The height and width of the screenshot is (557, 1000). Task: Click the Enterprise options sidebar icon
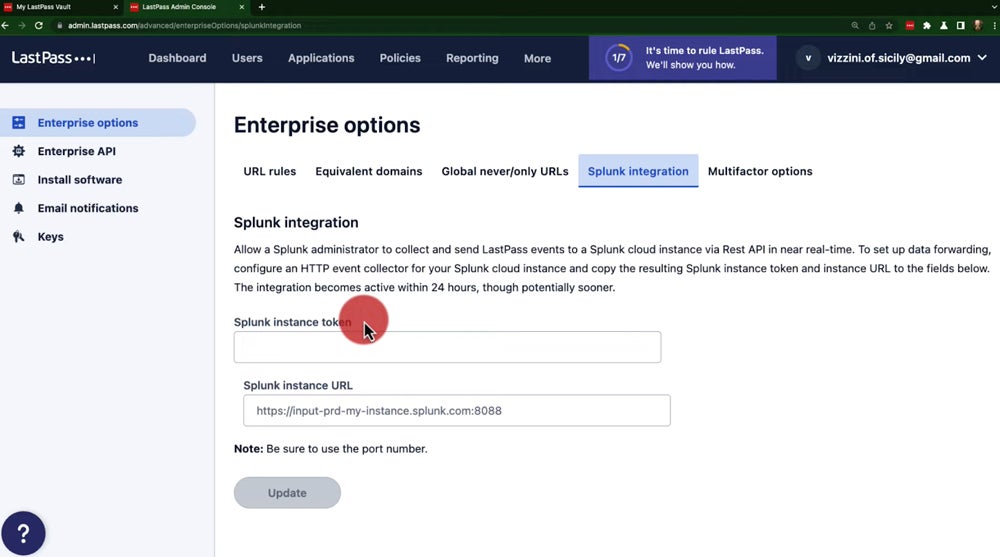pyautogui.click(x=18, y=123)
